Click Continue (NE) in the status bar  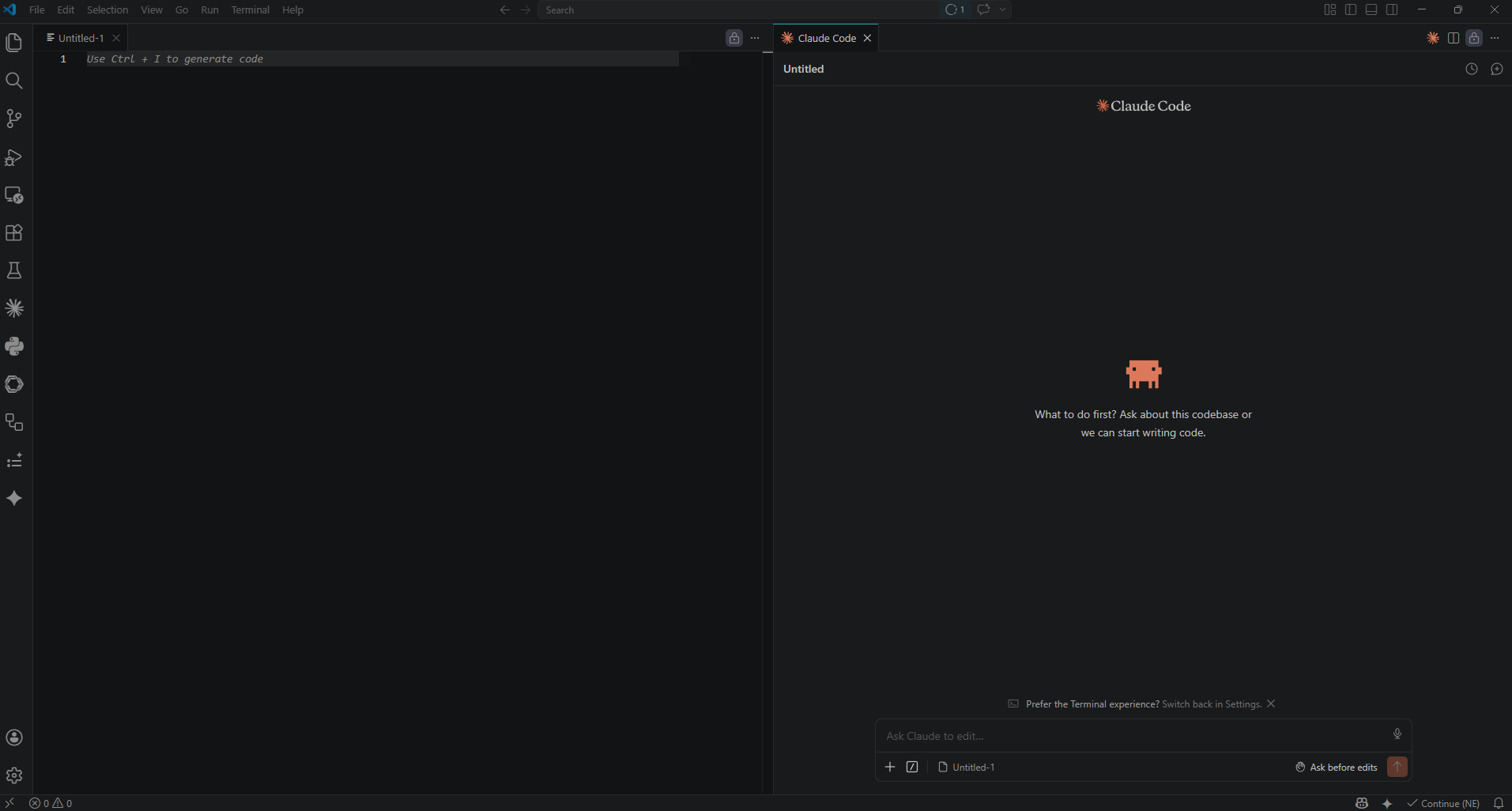click(x=1443, y=803)
